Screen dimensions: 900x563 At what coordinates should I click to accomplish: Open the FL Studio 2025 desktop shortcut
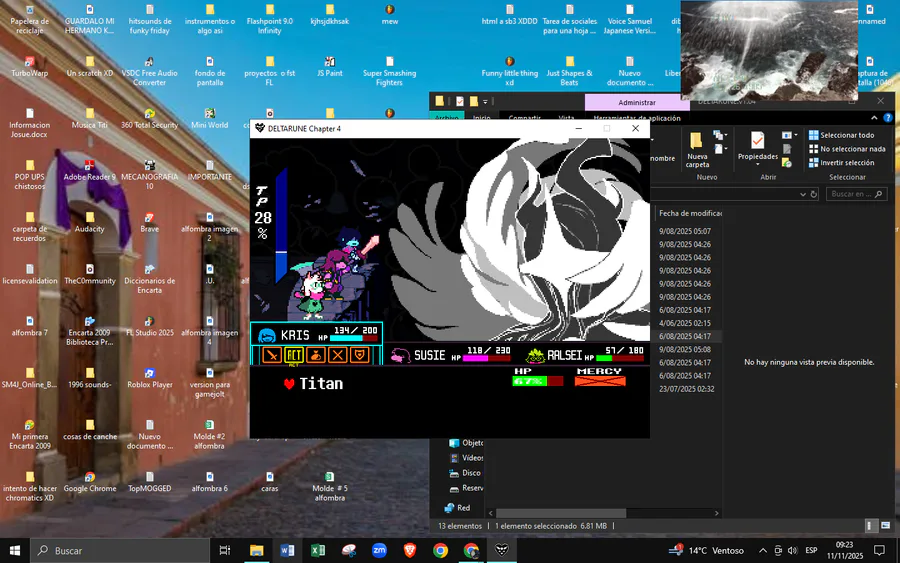(150, 325)
